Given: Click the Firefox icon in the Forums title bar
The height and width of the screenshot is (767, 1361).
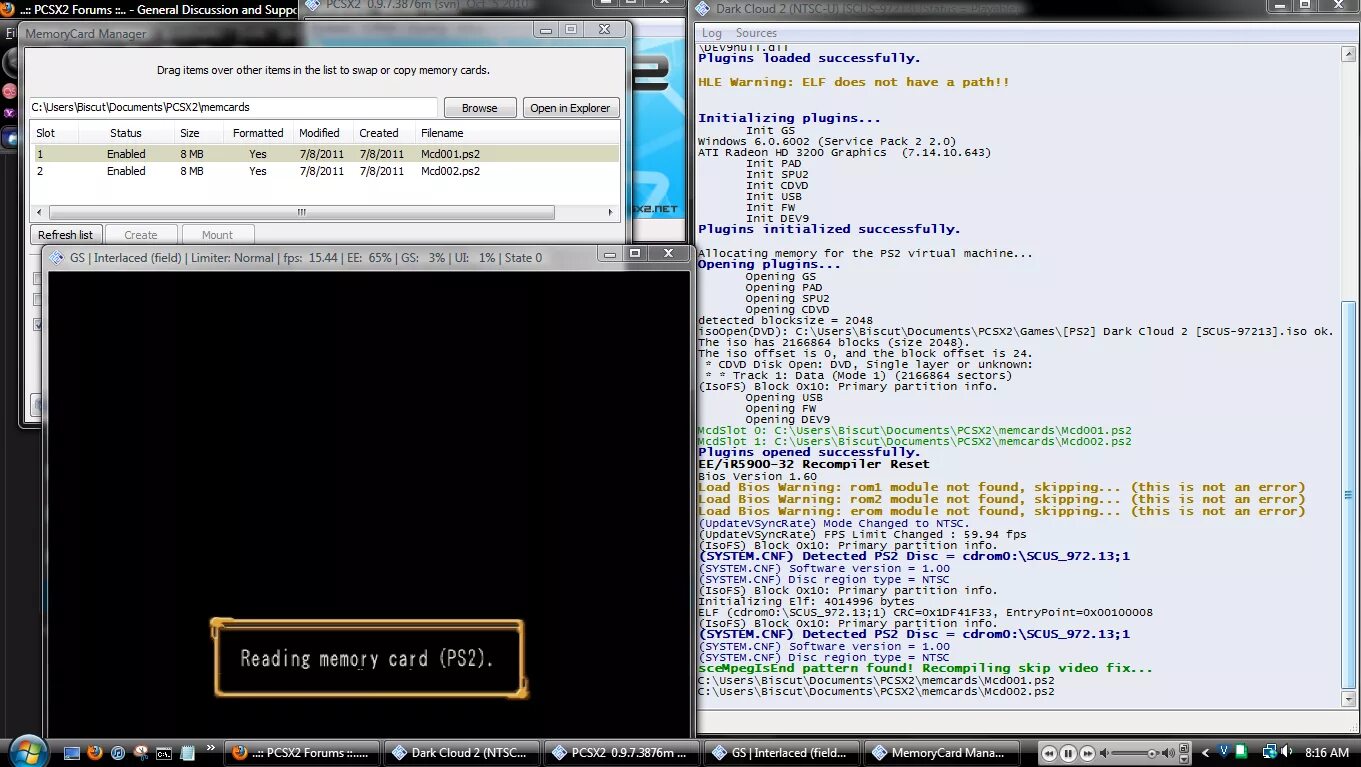Looking at the screenshot, I should [9, 10].
